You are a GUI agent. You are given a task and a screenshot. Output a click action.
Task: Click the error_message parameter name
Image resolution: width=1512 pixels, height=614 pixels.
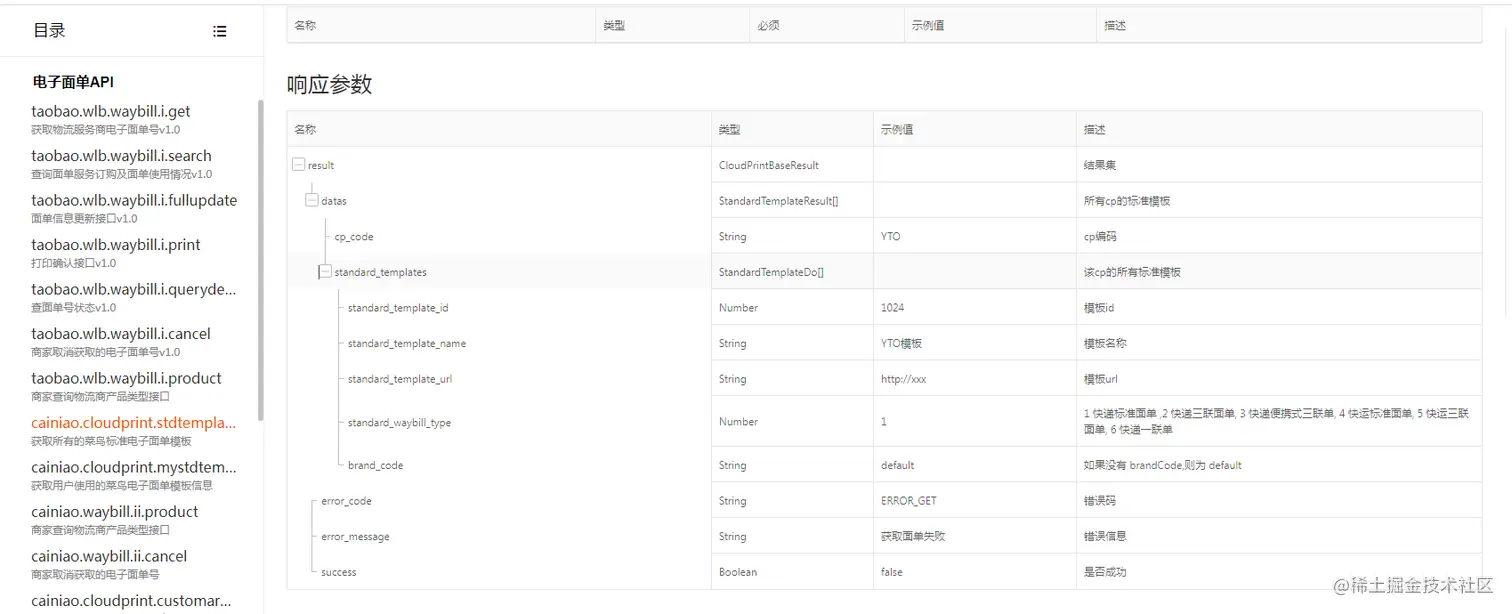(355, 537)
